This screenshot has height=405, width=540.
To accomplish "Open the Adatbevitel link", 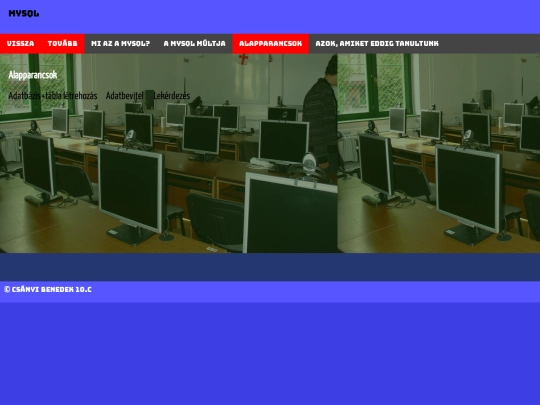I will click(x=124, y=96).
